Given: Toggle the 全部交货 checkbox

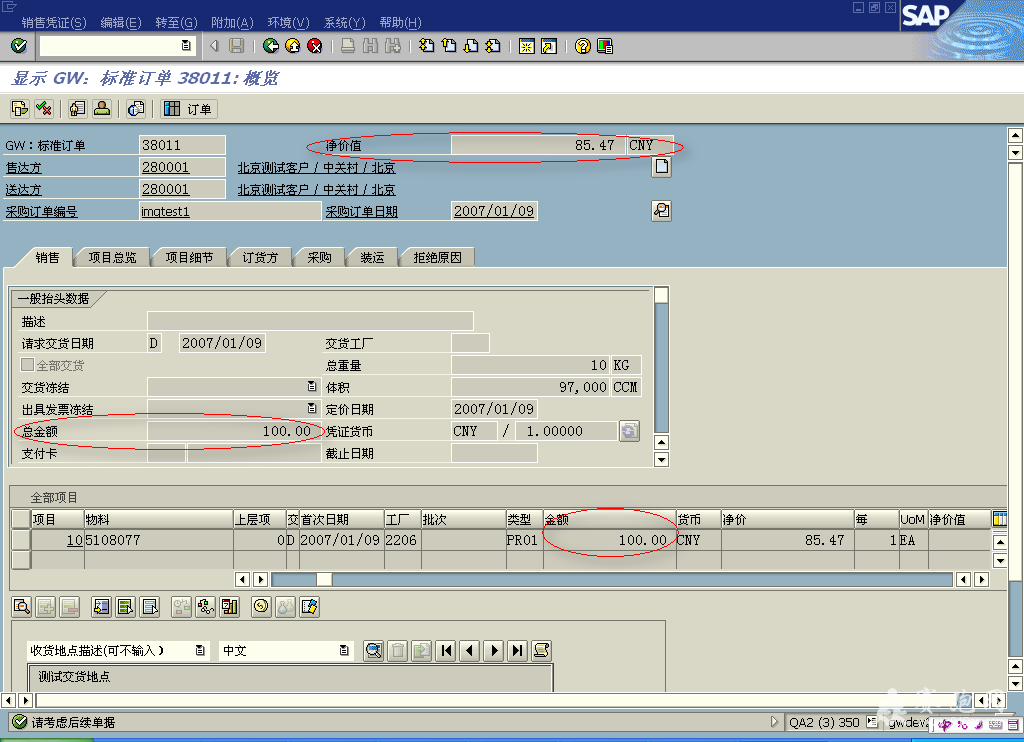Looking at the screenshot, I should (27, 364).
